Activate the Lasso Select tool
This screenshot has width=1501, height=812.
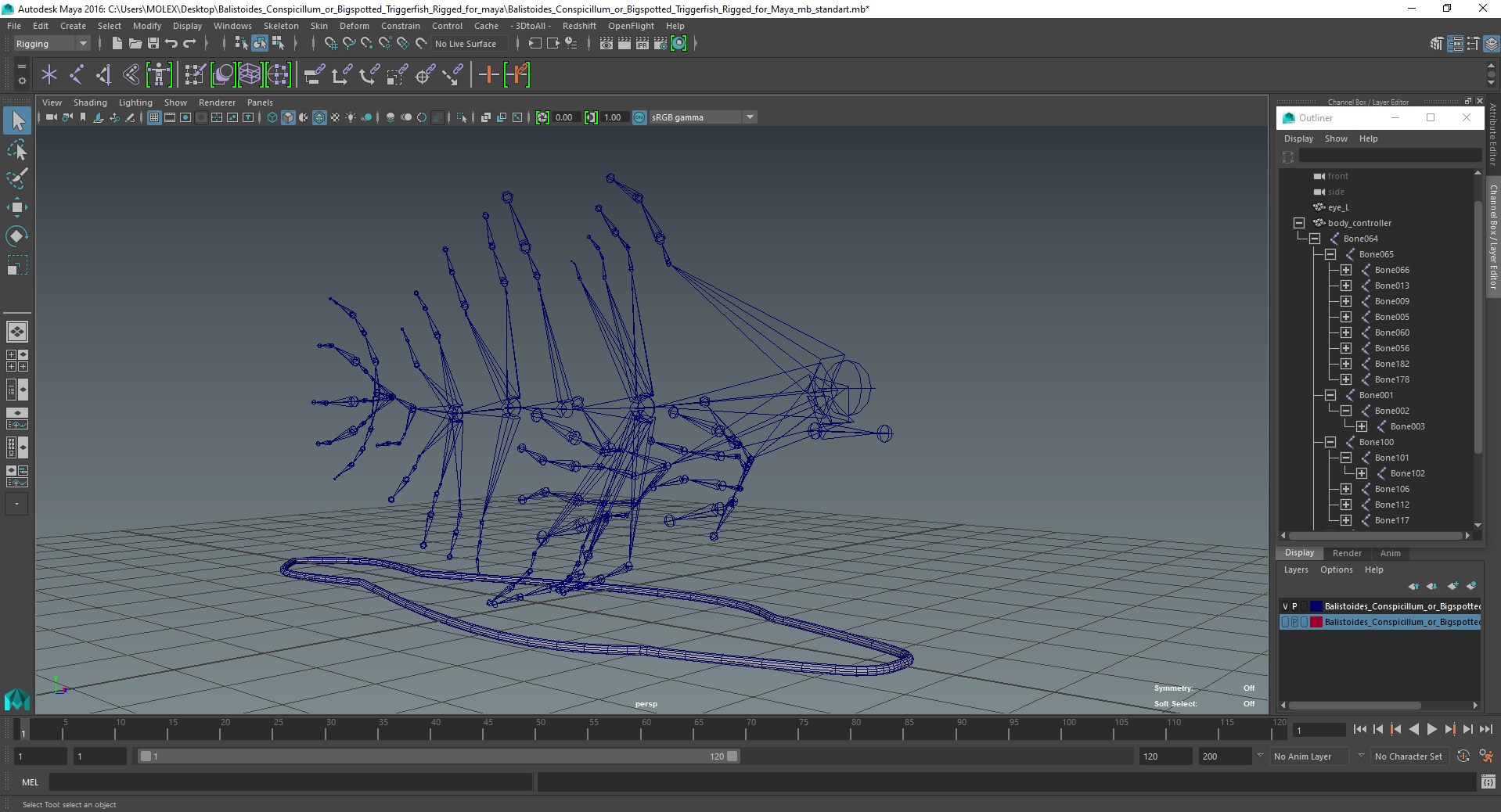[17, 149]
